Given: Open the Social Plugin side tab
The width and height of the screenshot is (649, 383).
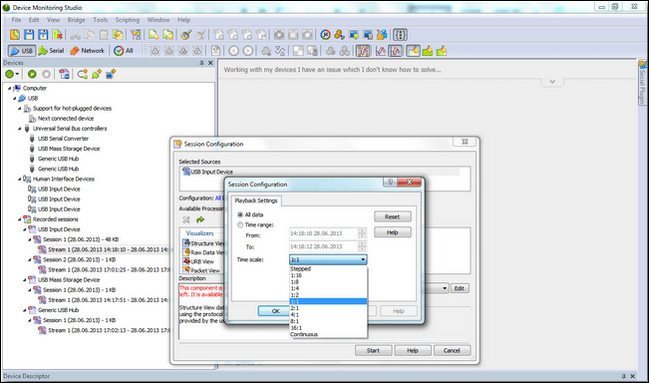Looking at the screenshot, I should (642, 83).
